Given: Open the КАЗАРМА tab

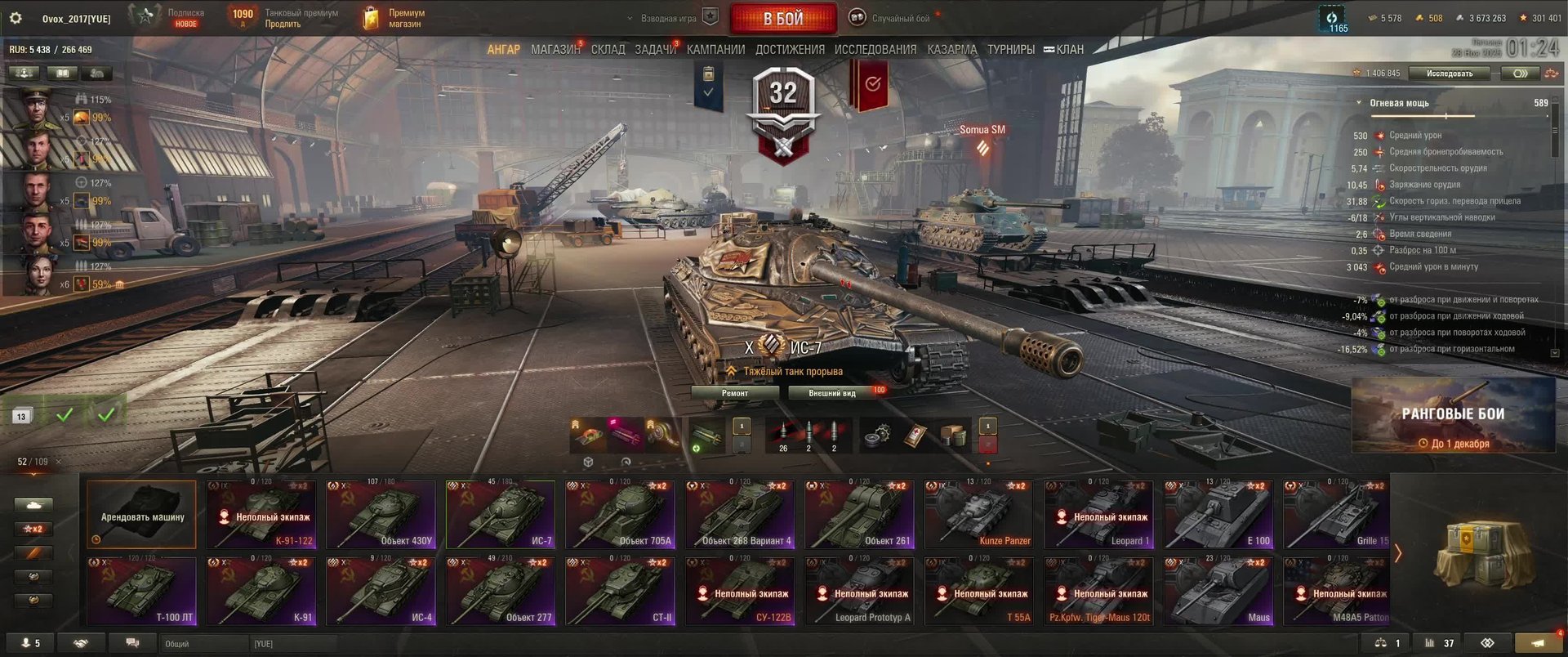Looking at the screenshot, I should point(952,50).
